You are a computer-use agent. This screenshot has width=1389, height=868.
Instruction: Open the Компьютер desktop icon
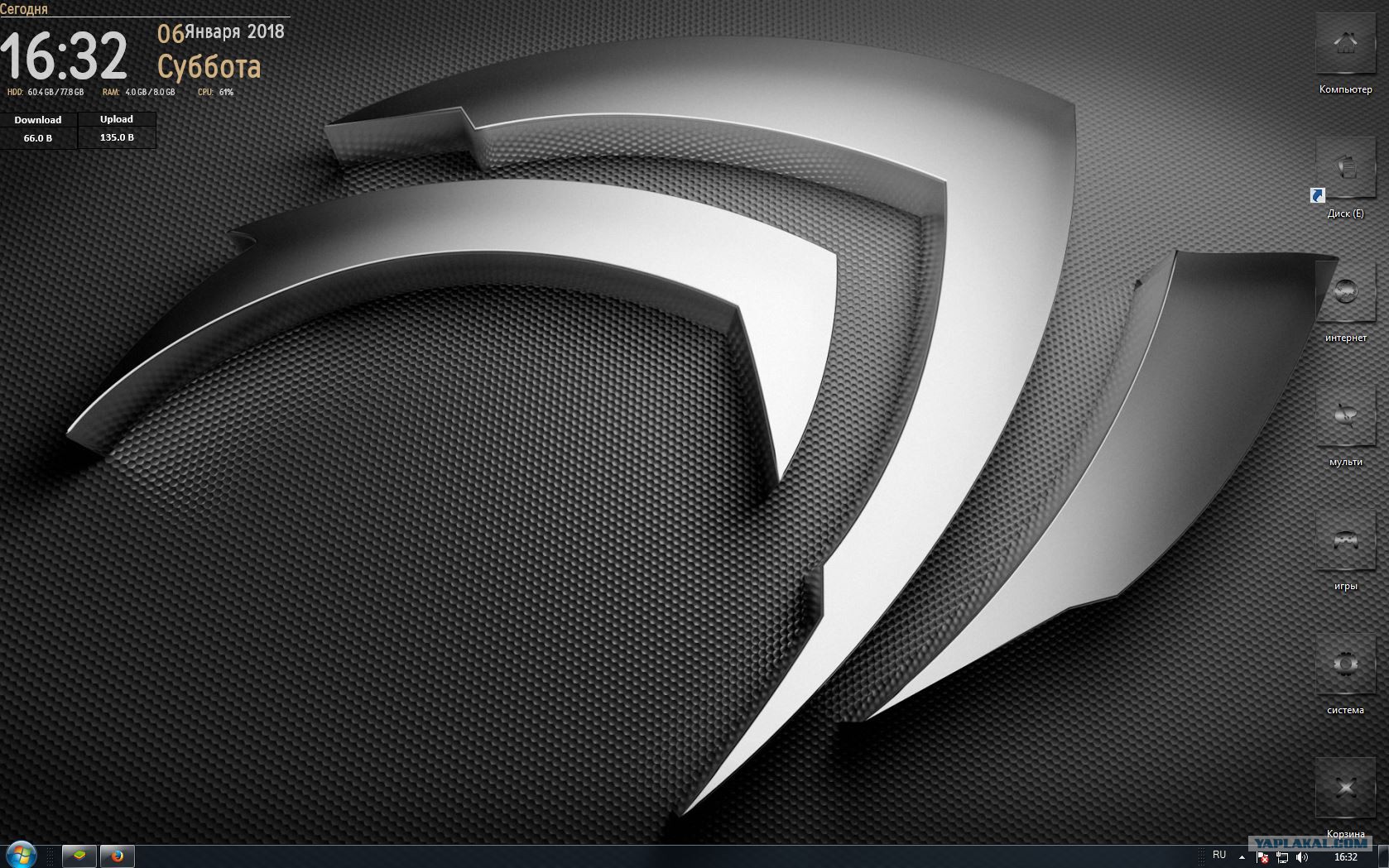pyautogui.click(x=1345, y=43)
